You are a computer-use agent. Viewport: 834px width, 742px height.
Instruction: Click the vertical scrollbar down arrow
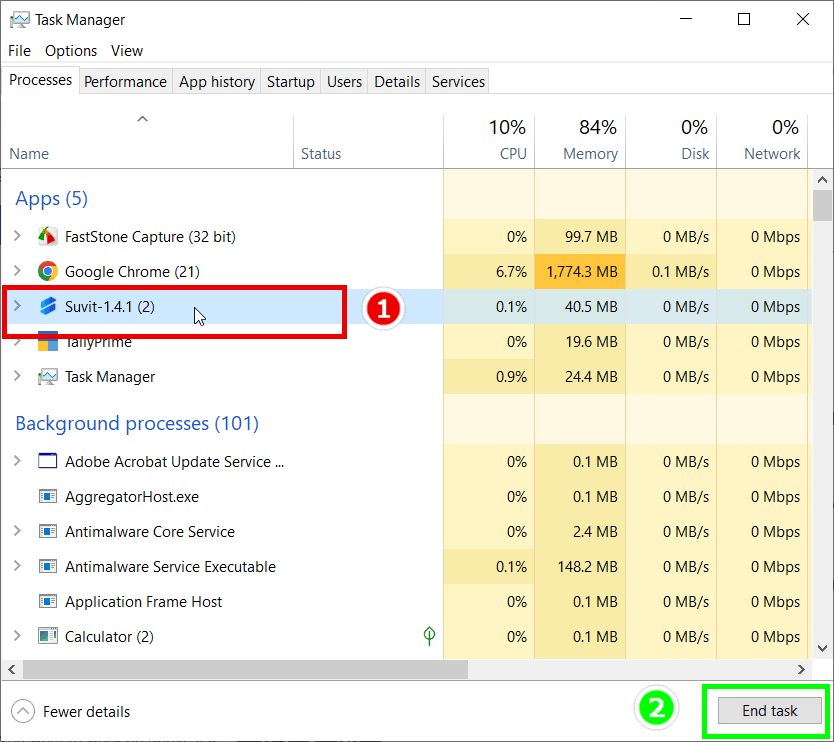pos(822,648)
